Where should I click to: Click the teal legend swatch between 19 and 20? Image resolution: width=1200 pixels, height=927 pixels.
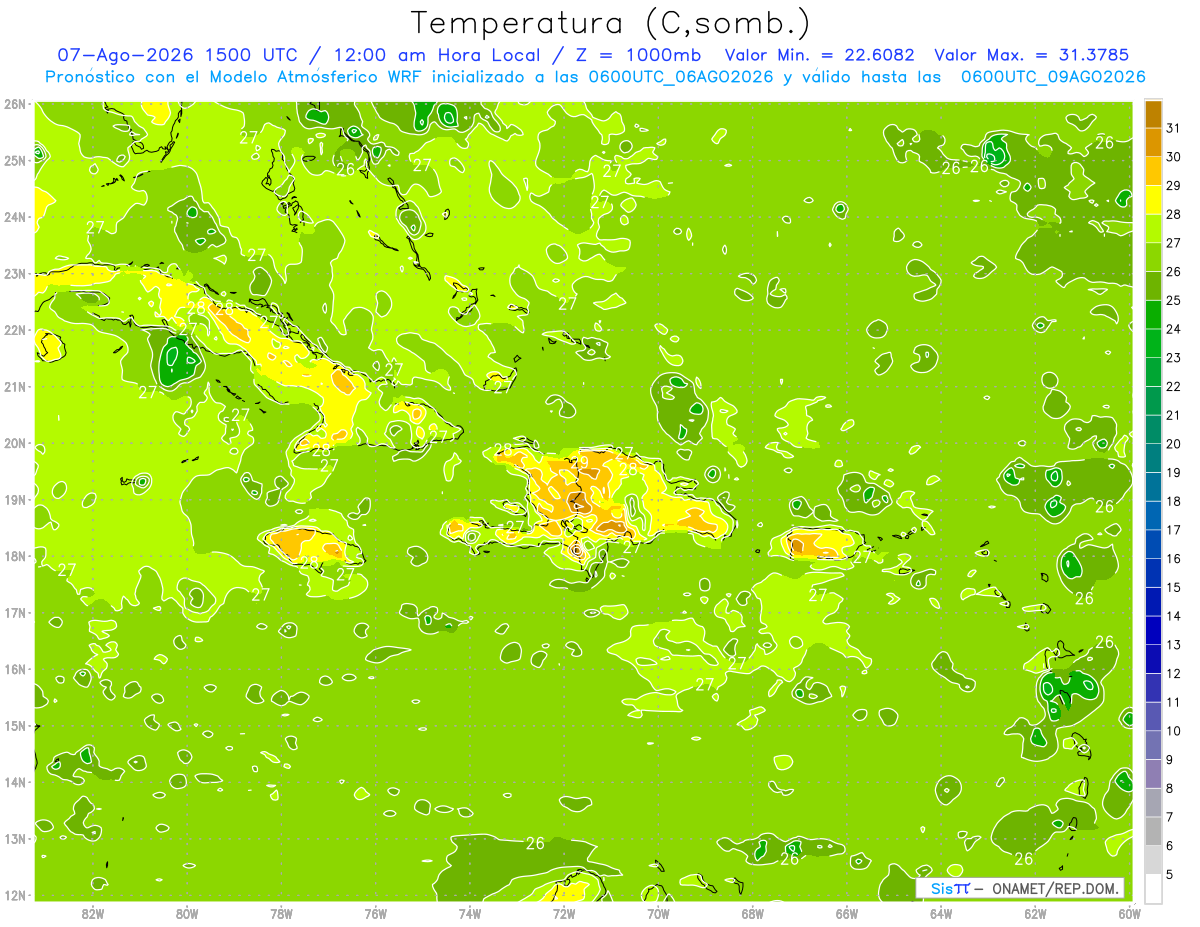point(1153,459)
